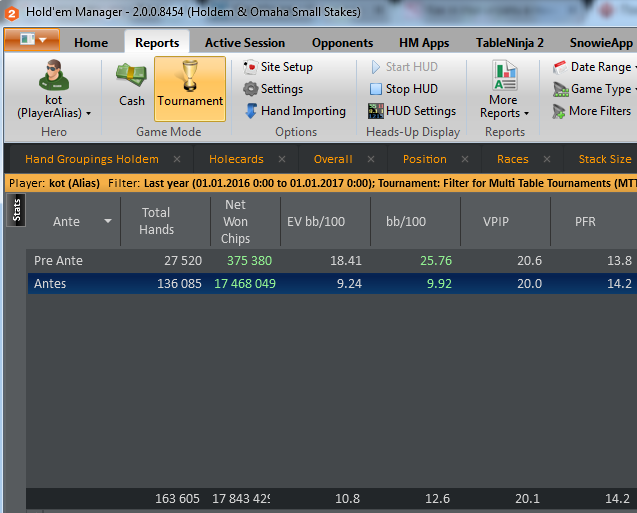
Task: Switch to the Position report tab
Action: (425, 159)
